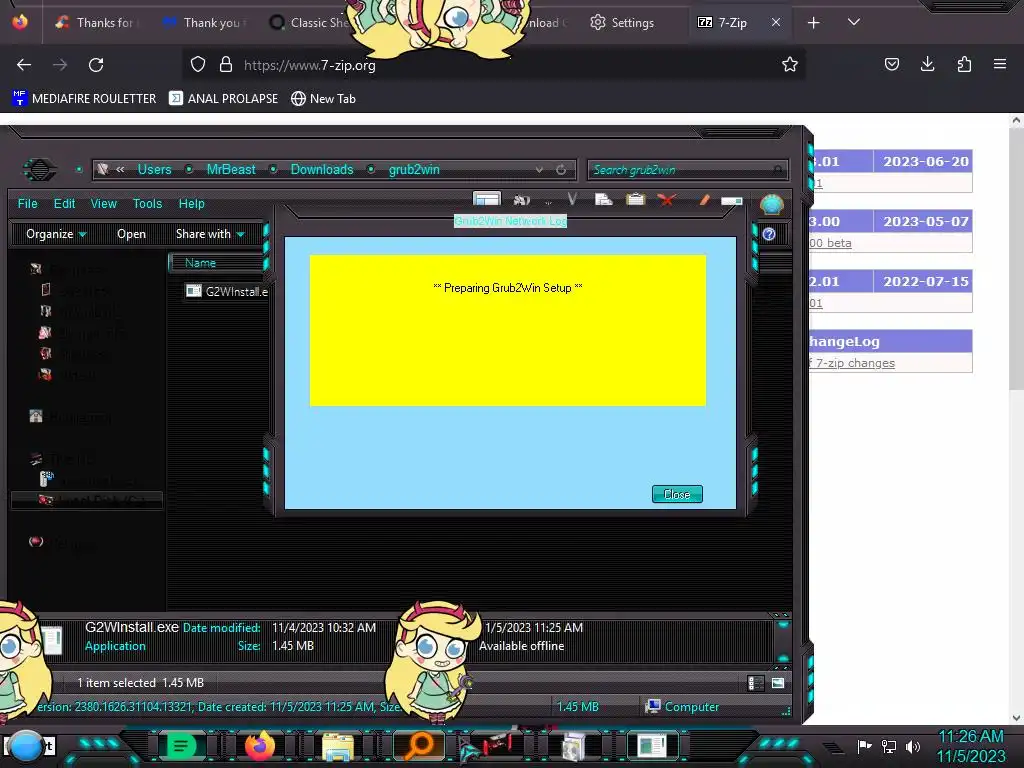Open a new Firefox tab
Screen dimensions: 1024x768
pos(813,23)
